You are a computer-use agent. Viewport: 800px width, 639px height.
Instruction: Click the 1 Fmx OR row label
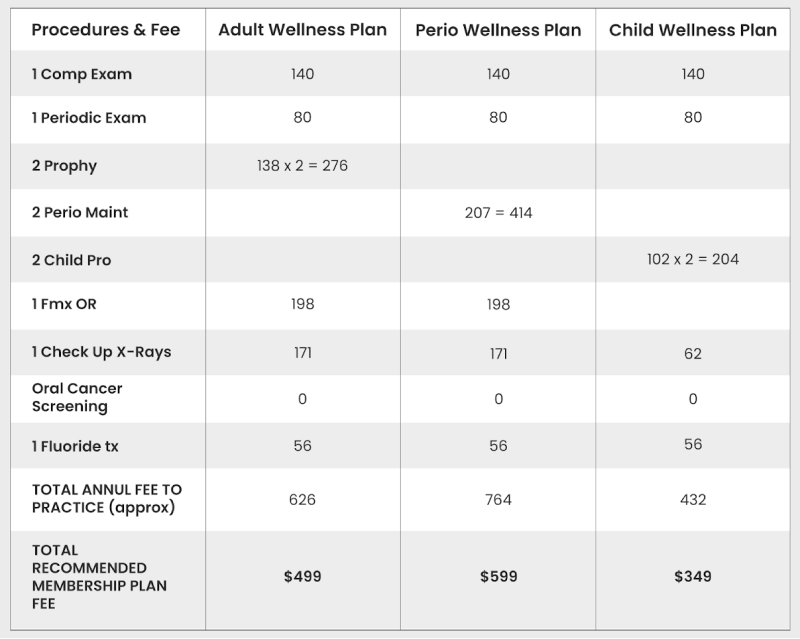point(64,304)
